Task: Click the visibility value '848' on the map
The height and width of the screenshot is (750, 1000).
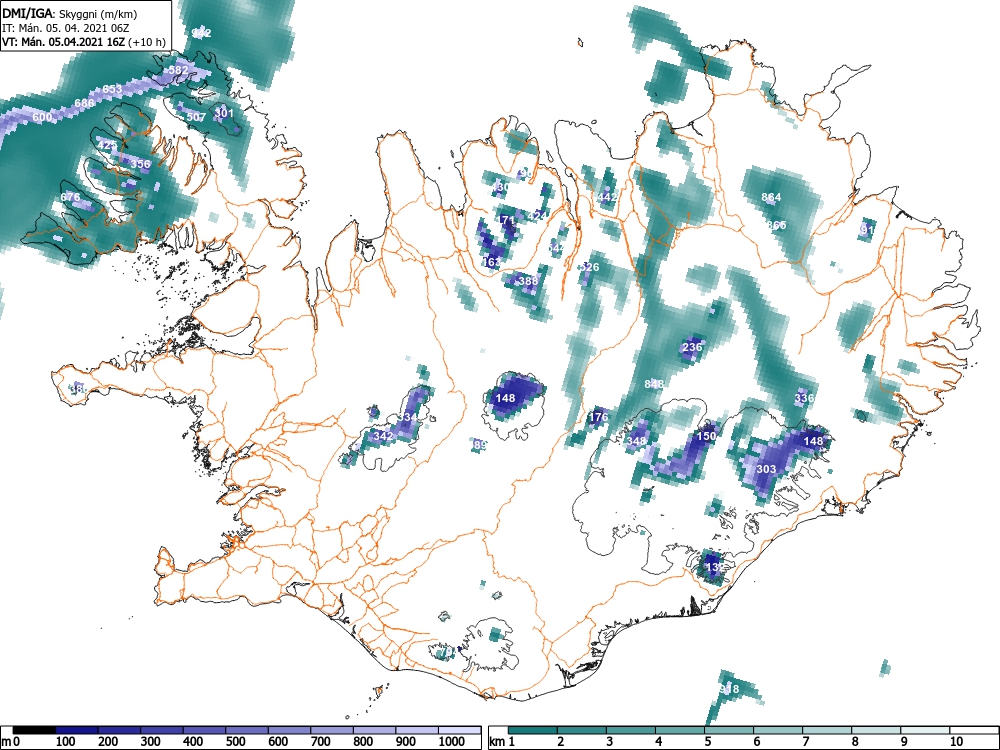Action: [x=654, y=384]
